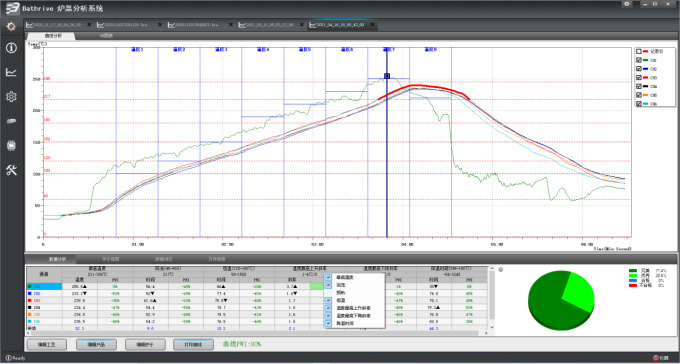Open the curve chart sidebar icon
Image resolution: width=680 pixels, height=364 pixels.
point(11,72)
